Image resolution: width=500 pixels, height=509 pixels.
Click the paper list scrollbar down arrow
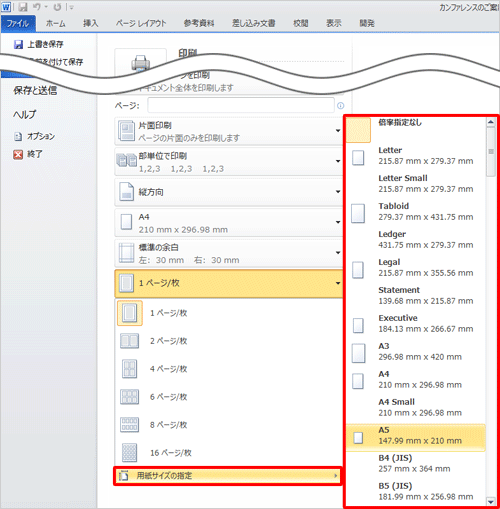tap(490, 501)
